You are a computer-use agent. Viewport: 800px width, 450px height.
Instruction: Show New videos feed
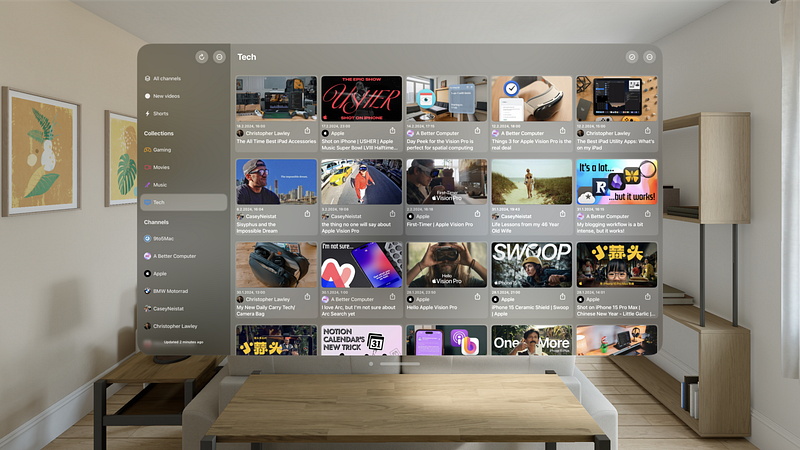click(184, 96)
